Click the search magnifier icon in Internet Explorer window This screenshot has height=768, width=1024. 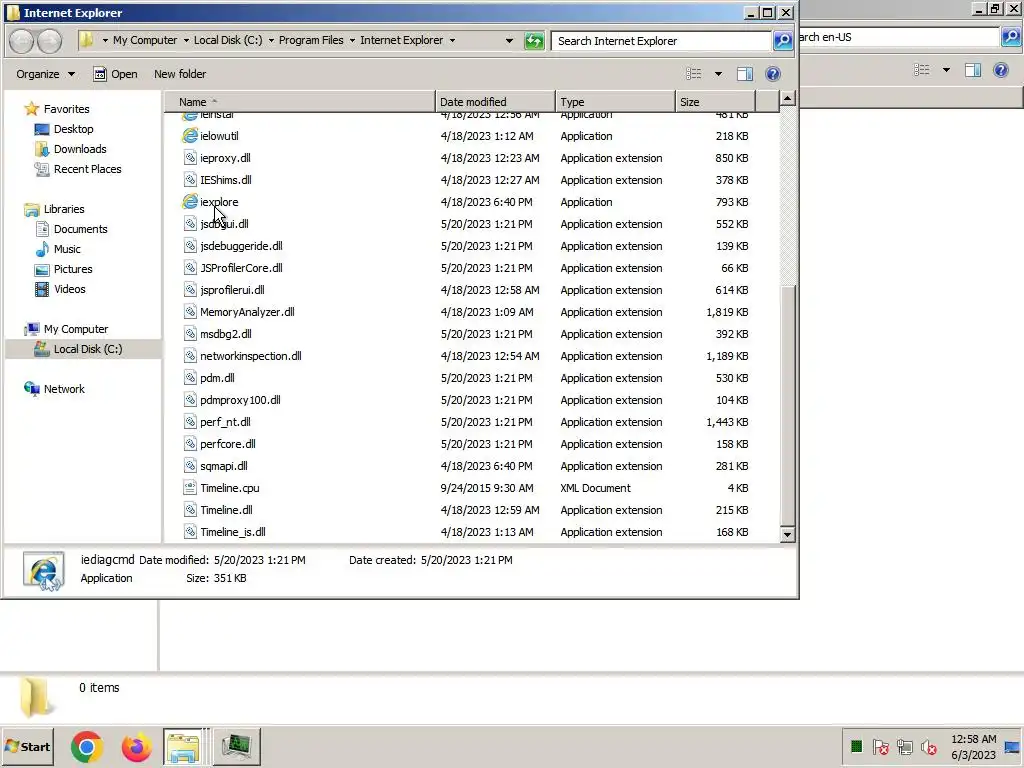coord(782,41)
